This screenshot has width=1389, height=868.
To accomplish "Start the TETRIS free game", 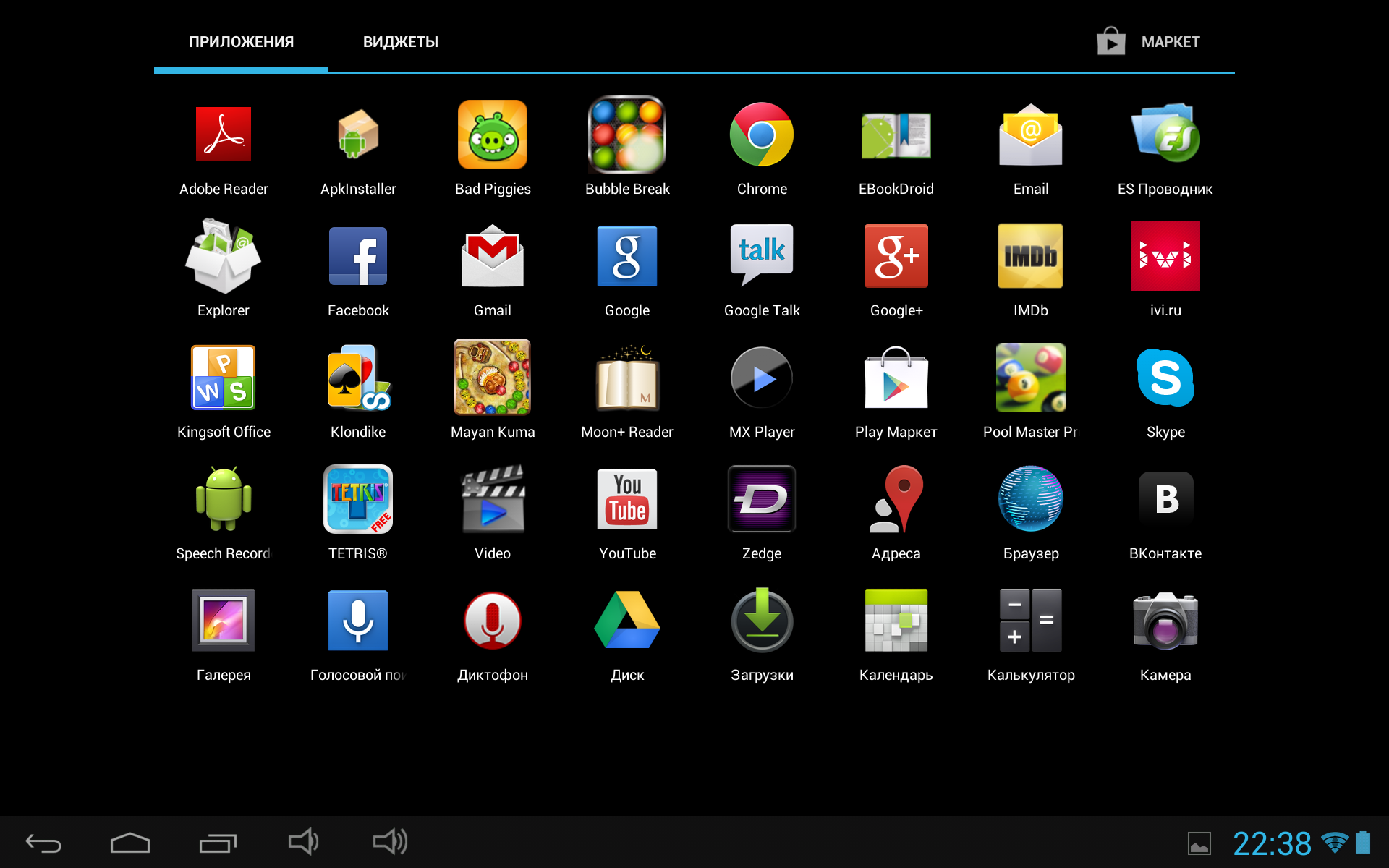I will coord(358,499).
